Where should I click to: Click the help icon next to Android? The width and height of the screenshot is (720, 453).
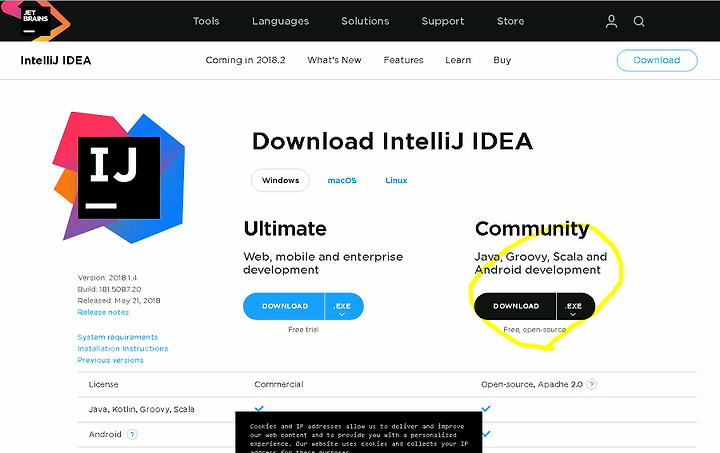[132, 434]
